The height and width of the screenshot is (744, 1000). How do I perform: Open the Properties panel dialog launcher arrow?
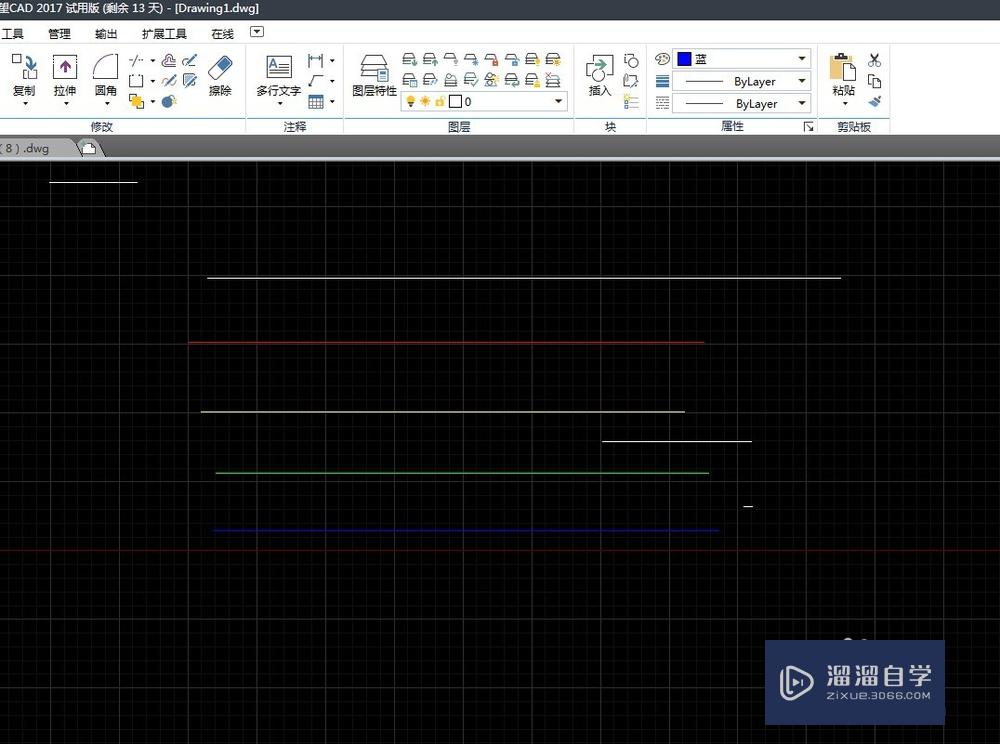[810, 126]
